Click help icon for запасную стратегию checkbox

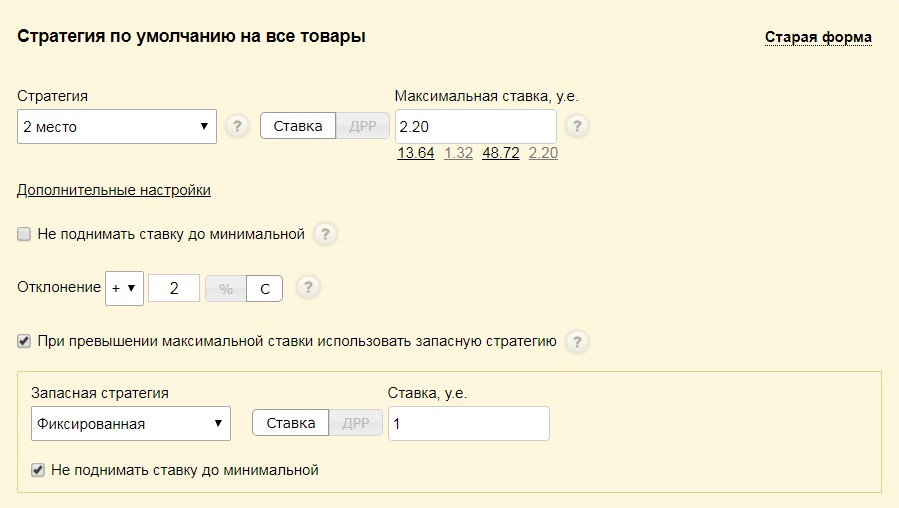click(576, 342)
